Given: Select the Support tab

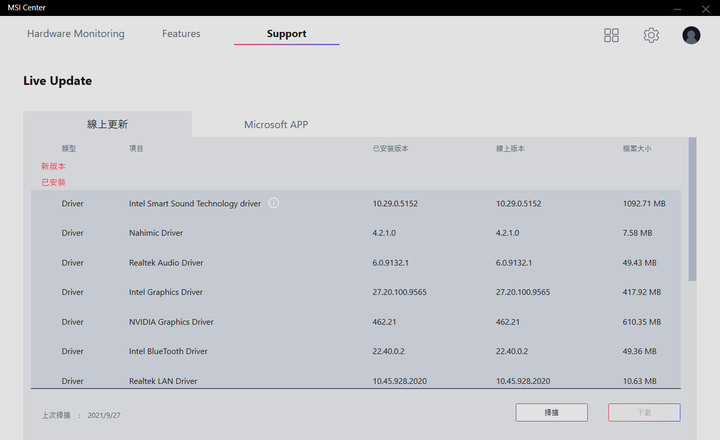Looking at the screenshot, I should point(287,34).
